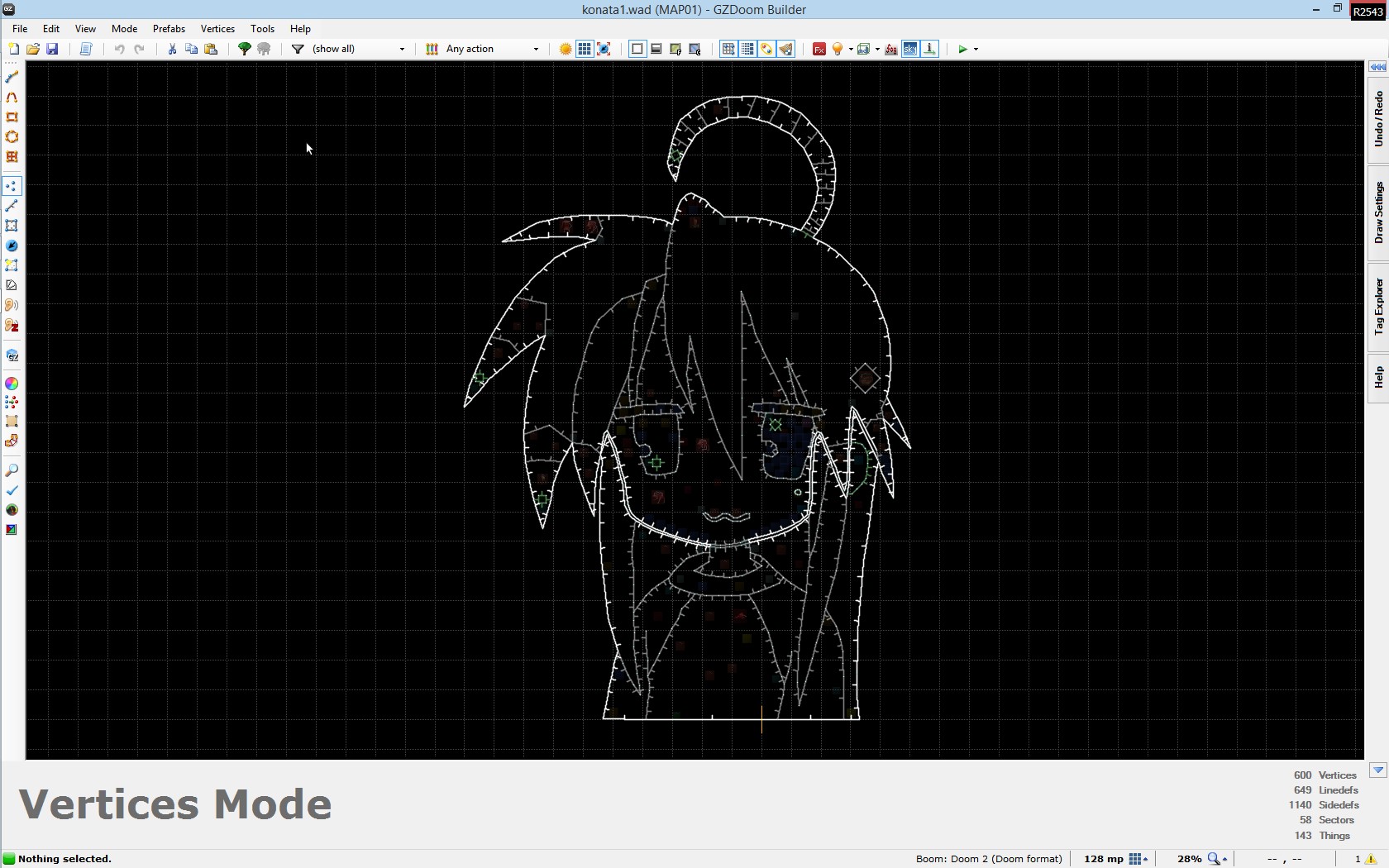Screen dimensions: 1389x868
Task: Toggle auto-clear sidedef textures broom
Action: [x=786, y=49]
